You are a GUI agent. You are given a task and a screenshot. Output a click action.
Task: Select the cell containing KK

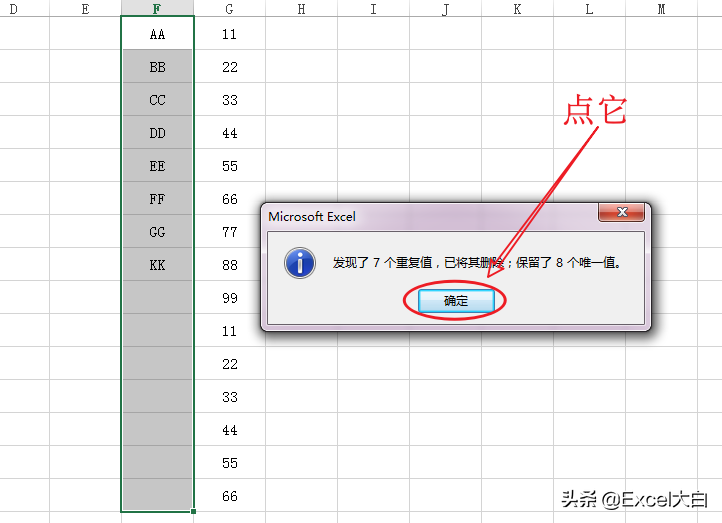point(157,265)
